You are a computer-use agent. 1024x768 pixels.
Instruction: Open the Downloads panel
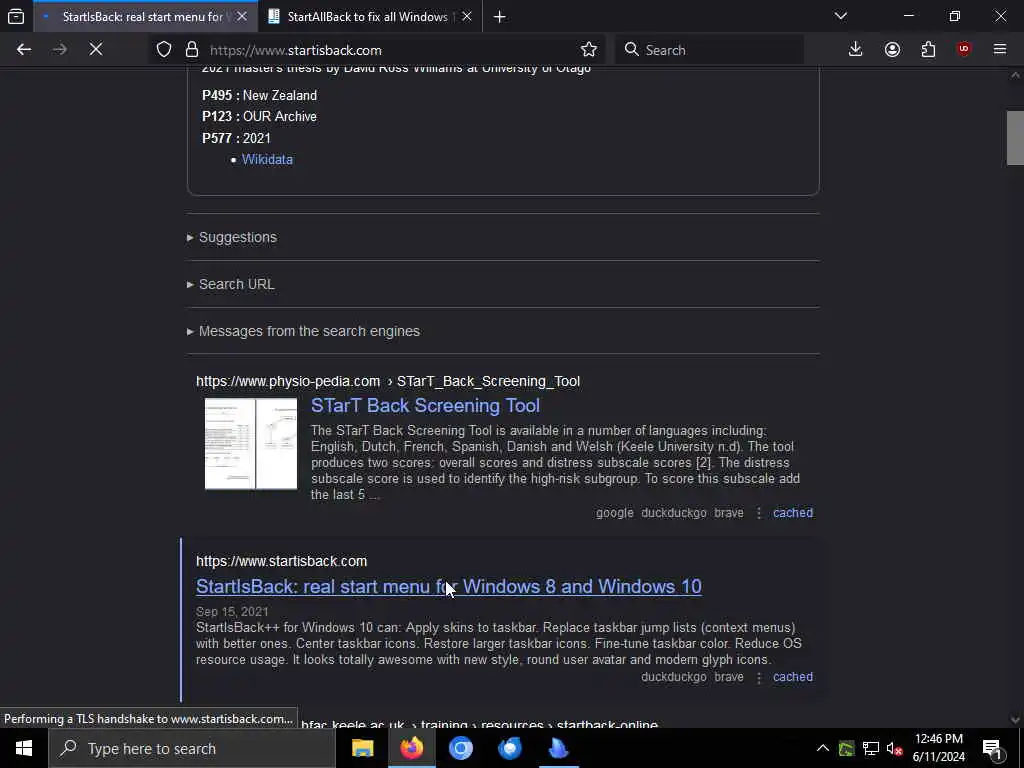point(856,50)
